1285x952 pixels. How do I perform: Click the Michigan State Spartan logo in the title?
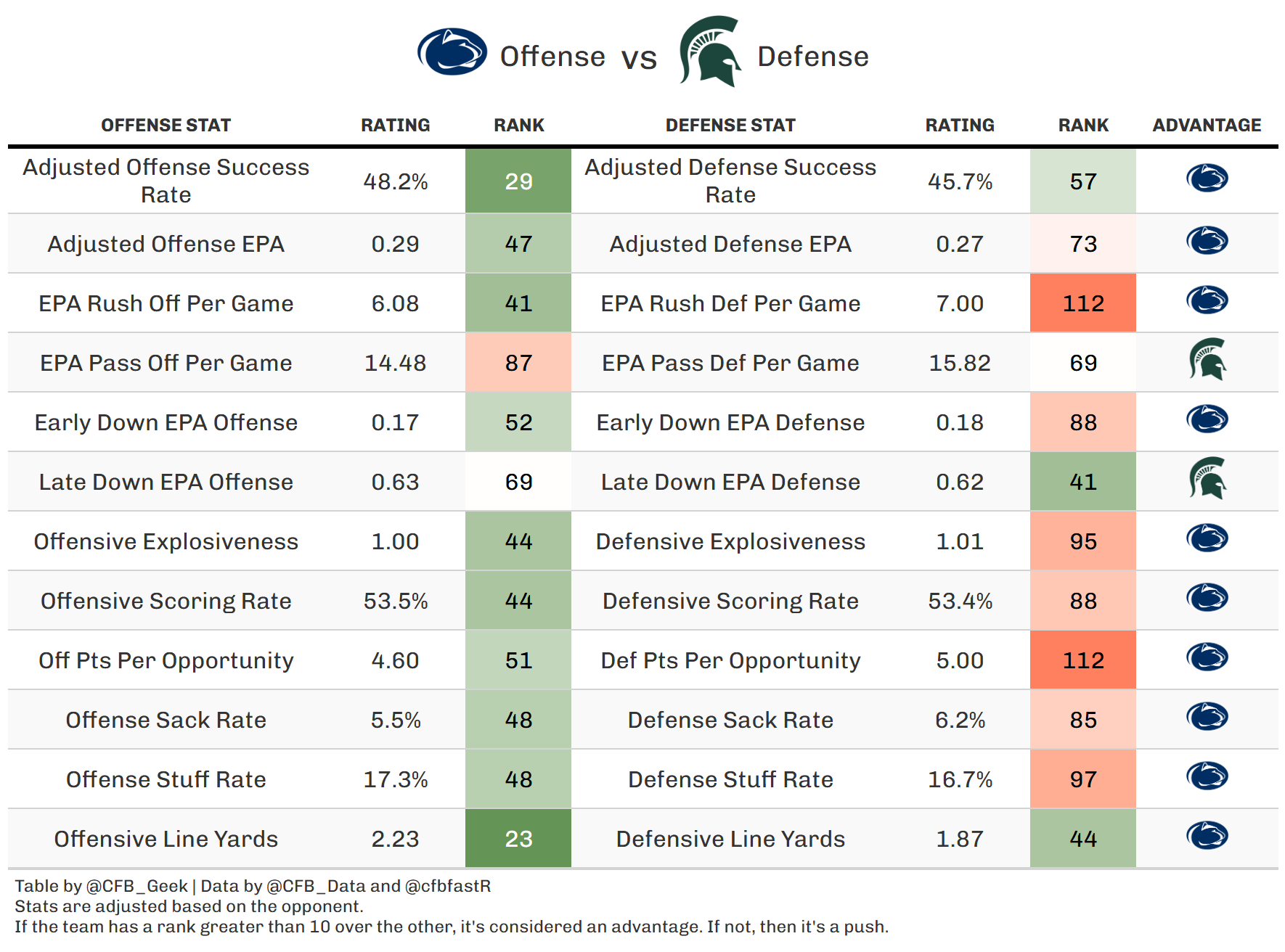coord(709,52)
